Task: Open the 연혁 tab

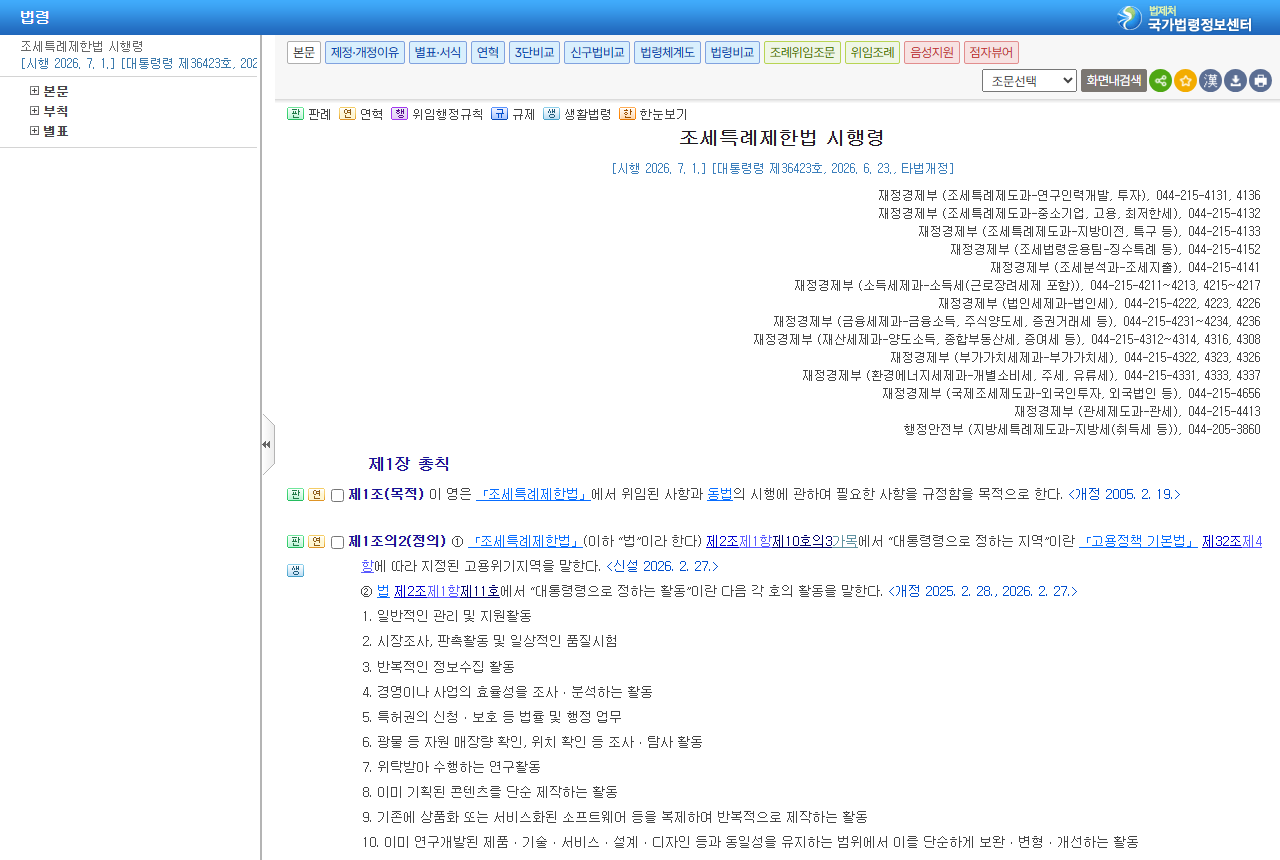Action: [488, 52]
